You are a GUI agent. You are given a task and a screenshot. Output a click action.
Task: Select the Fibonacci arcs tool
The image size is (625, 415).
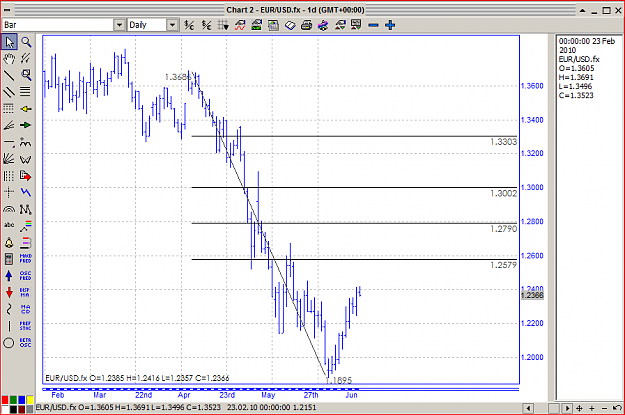pos(9,209)
